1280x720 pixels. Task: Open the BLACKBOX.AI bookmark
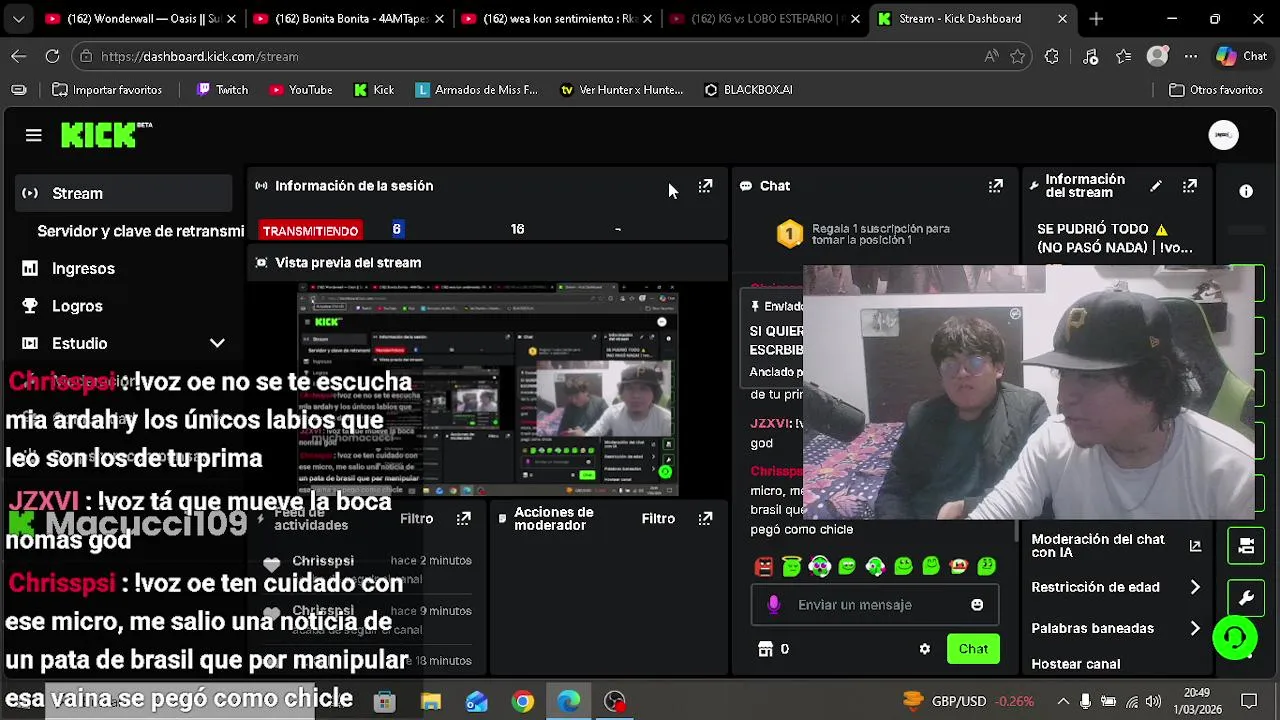point(748,89)
